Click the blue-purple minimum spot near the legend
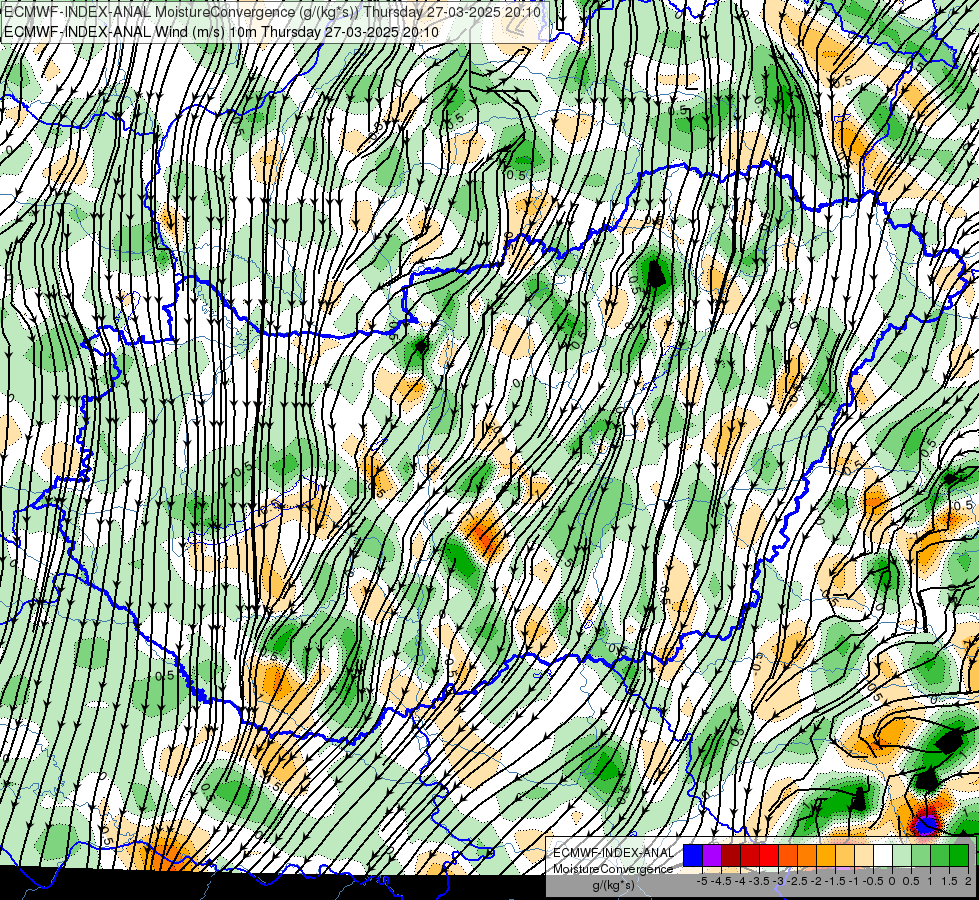The height and width of the screenshot is (900, 979). point(927,824)
